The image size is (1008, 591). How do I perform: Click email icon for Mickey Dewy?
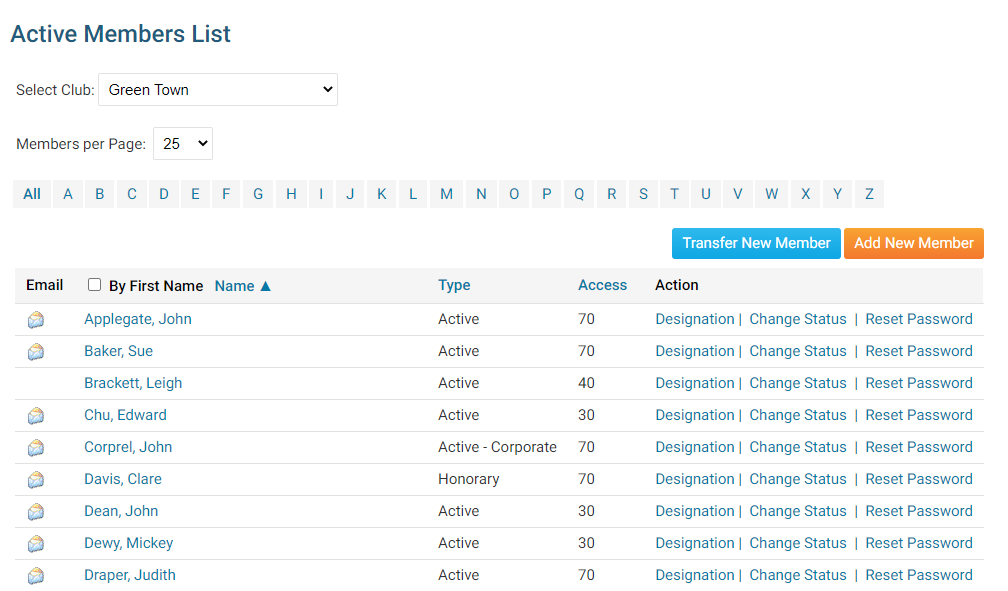(36, 544)
